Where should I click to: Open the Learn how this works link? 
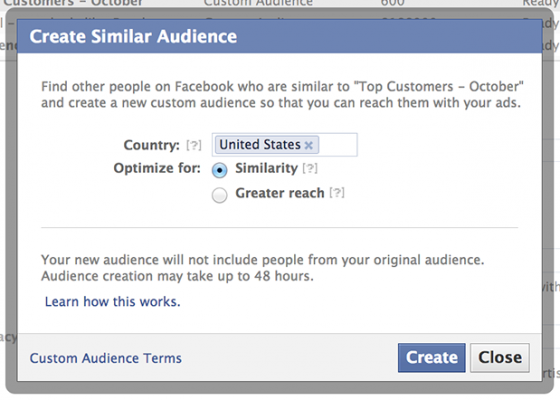tap(112, 302)
